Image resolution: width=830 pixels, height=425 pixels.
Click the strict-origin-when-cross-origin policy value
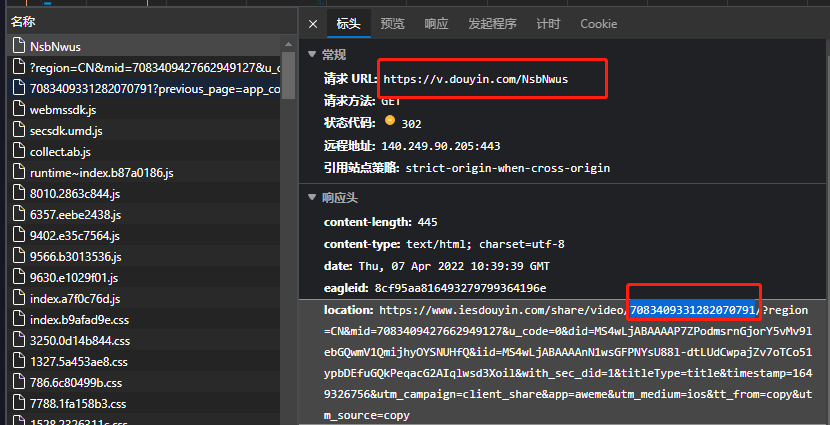point(508,168)
